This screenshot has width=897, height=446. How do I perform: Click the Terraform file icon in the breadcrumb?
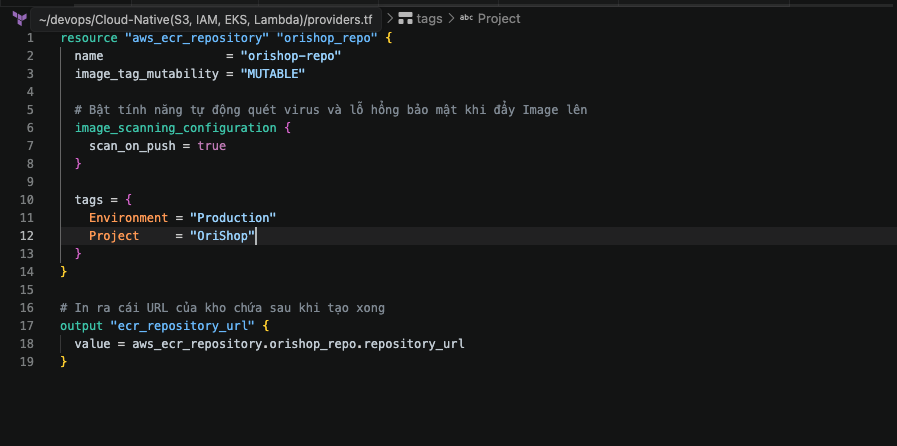tap(16, 19)
